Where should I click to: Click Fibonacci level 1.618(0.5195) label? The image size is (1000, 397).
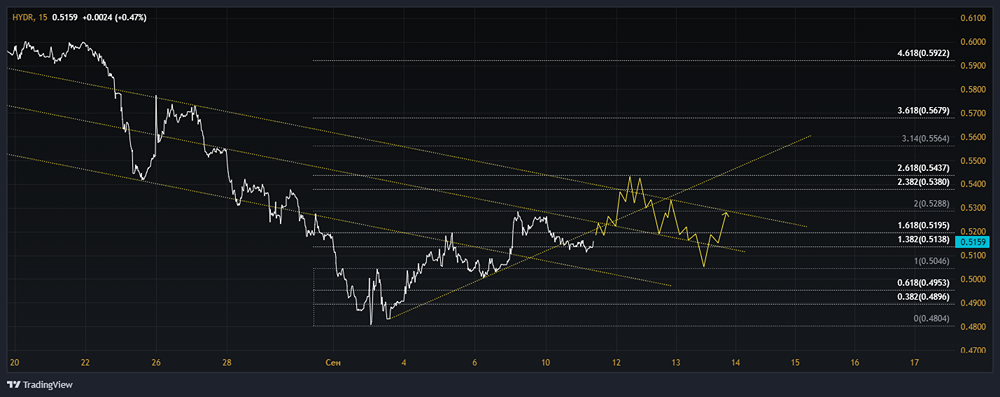click(924, 225)
